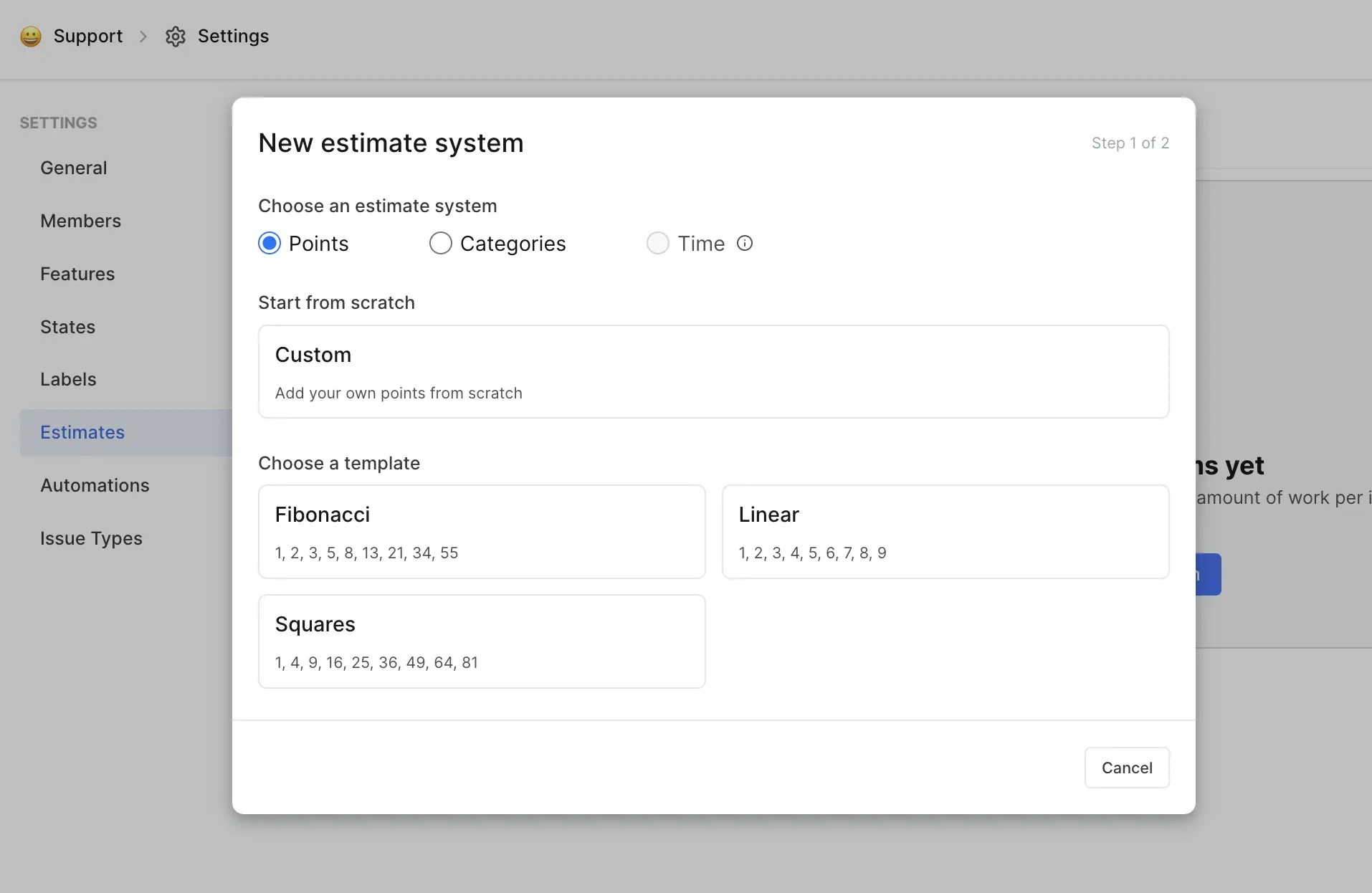Open Automations settings
1372x893 pixels.
[x=95, y=485]
